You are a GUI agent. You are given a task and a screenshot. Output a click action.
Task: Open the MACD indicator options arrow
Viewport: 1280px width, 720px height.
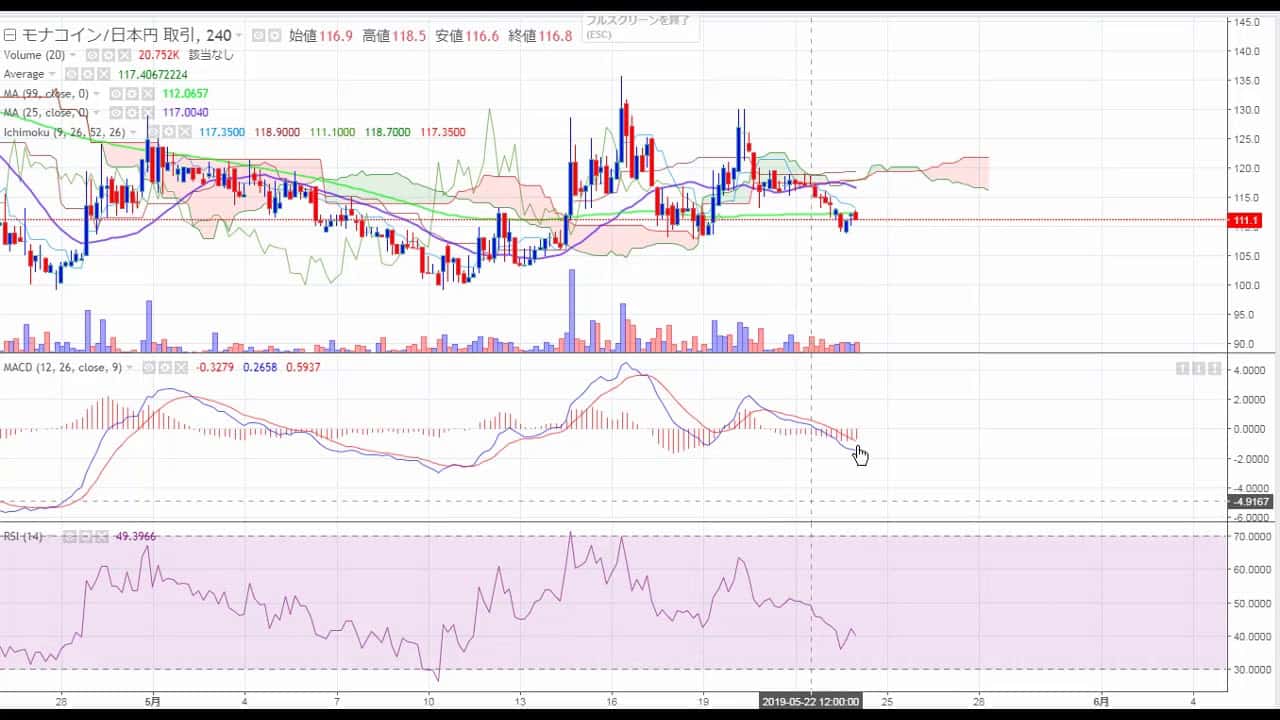pos(129,367)
